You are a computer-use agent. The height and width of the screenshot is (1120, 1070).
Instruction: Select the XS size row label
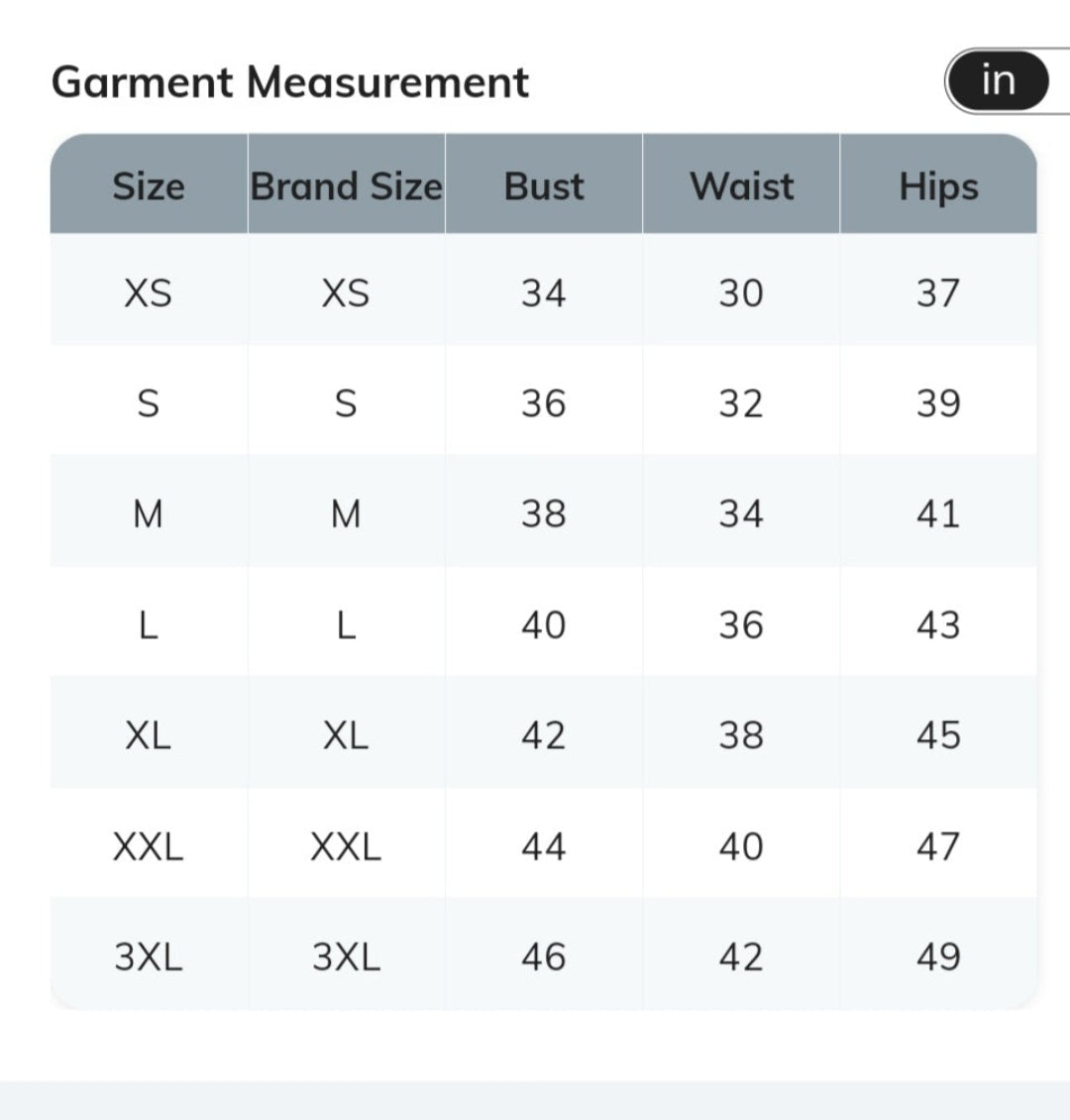pyautogui.click(x=148, y=293)
